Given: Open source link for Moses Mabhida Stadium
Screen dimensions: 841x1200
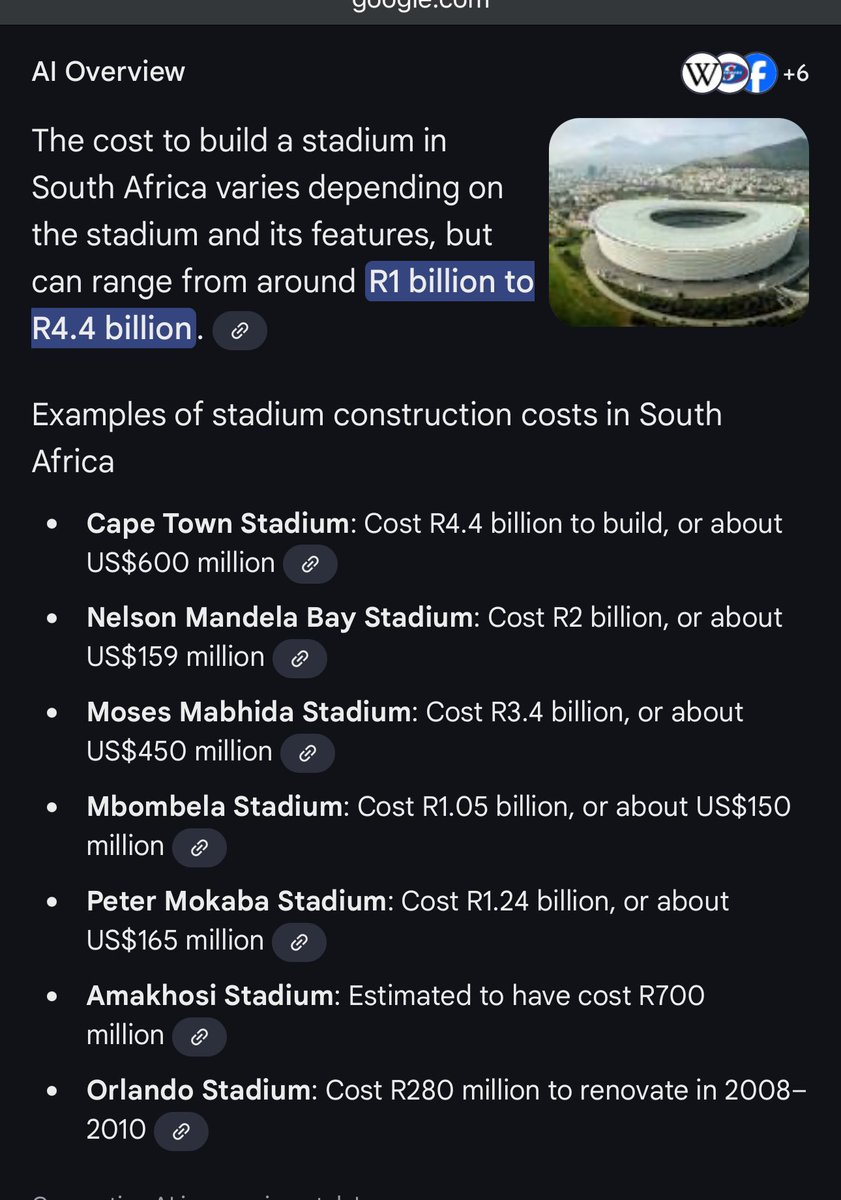Looking at the screenshot, I should tap(307, 752).
